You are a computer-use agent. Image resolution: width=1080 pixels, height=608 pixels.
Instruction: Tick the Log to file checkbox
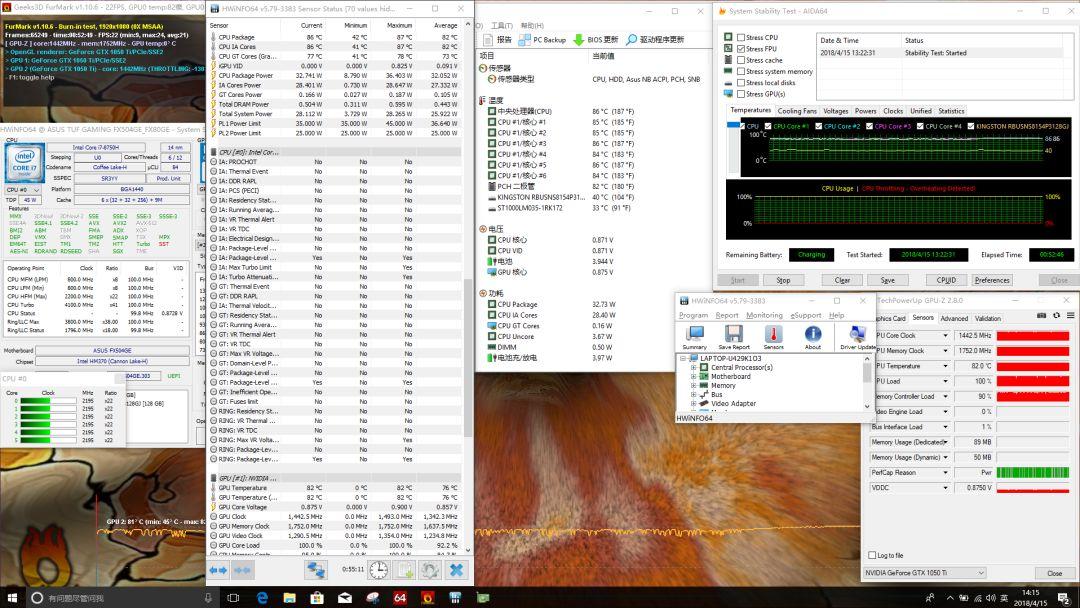click(871, 555)
